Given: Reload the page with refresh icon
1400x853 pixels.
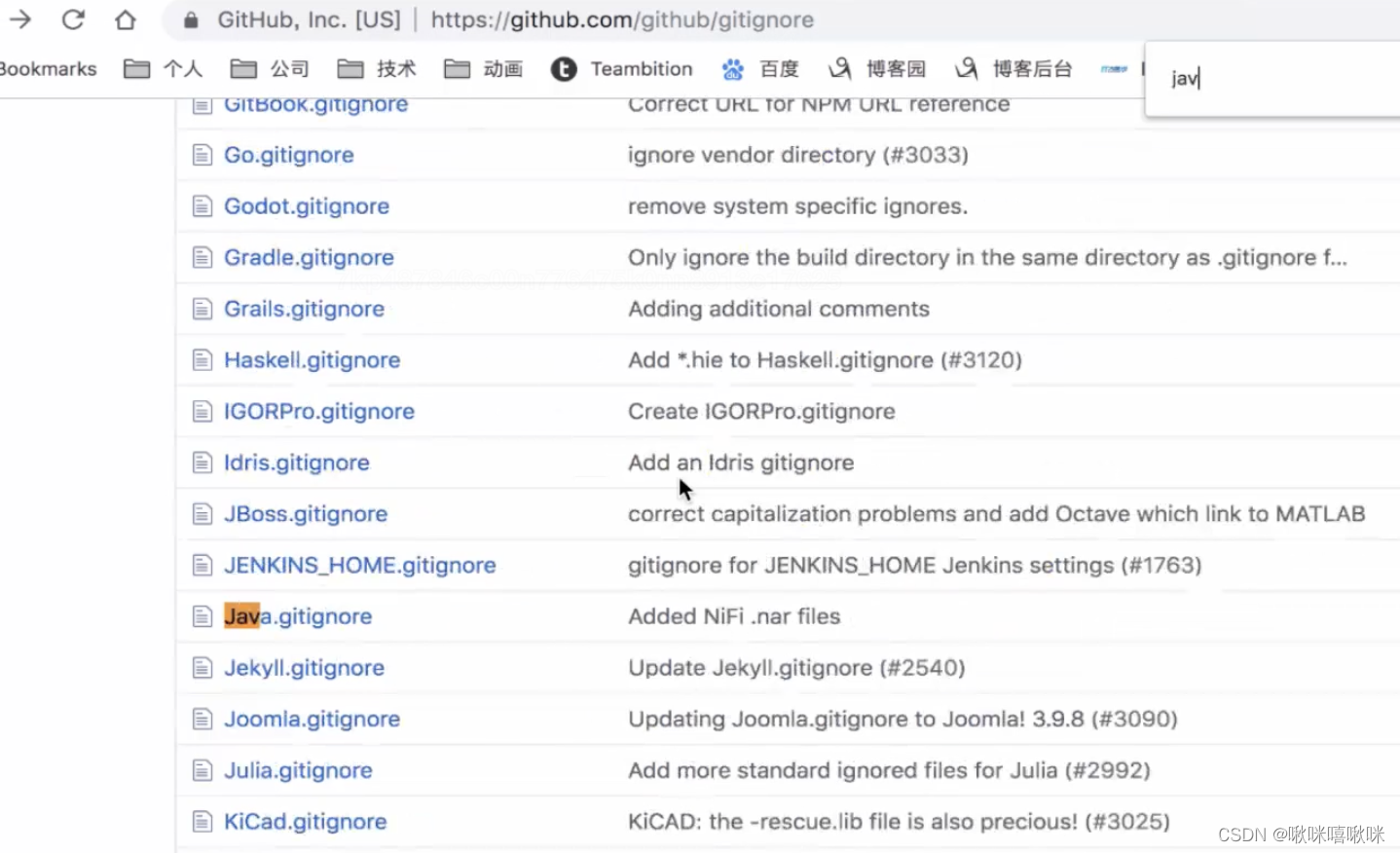Looking at the screenshot, I should point(73,19).
